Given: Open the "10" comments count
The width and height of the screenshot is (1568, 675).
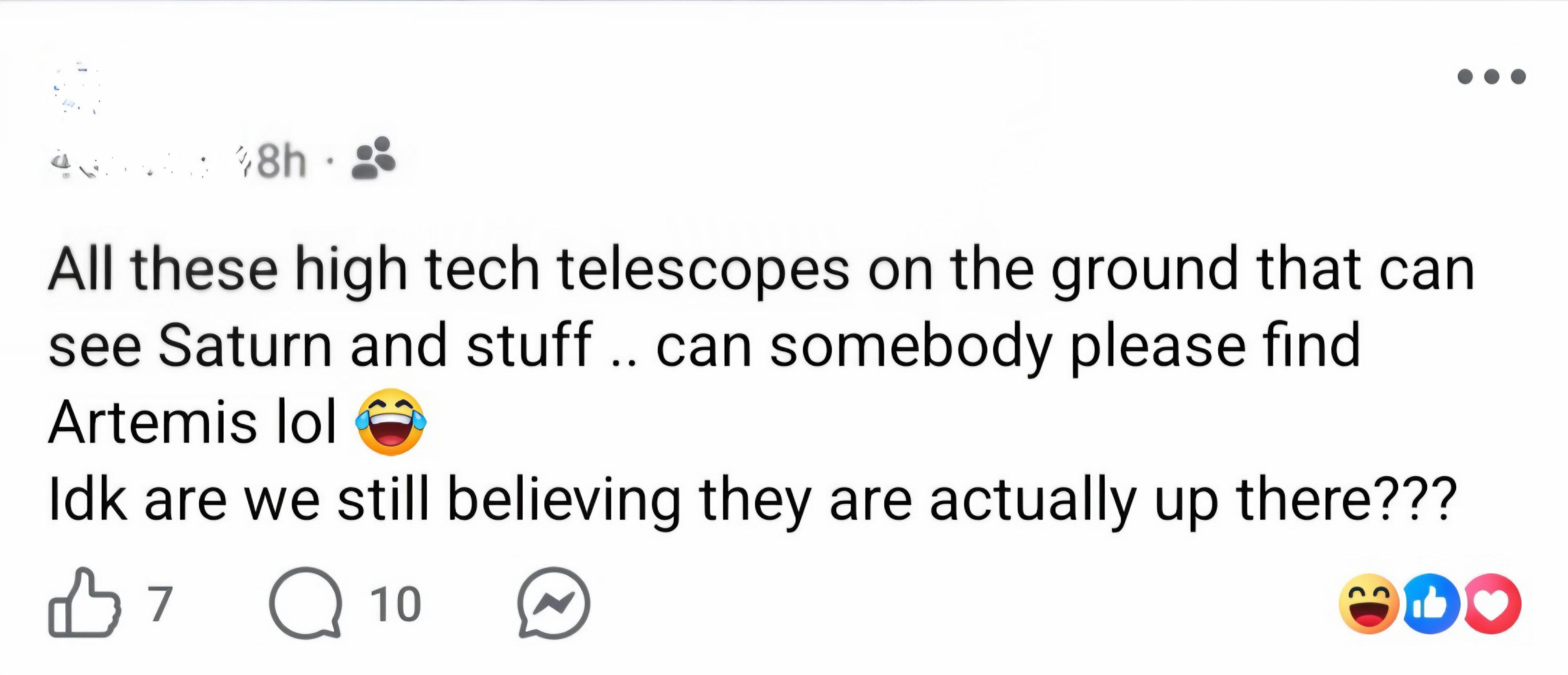Looking at the screenshot, I should tap(396, 604).
